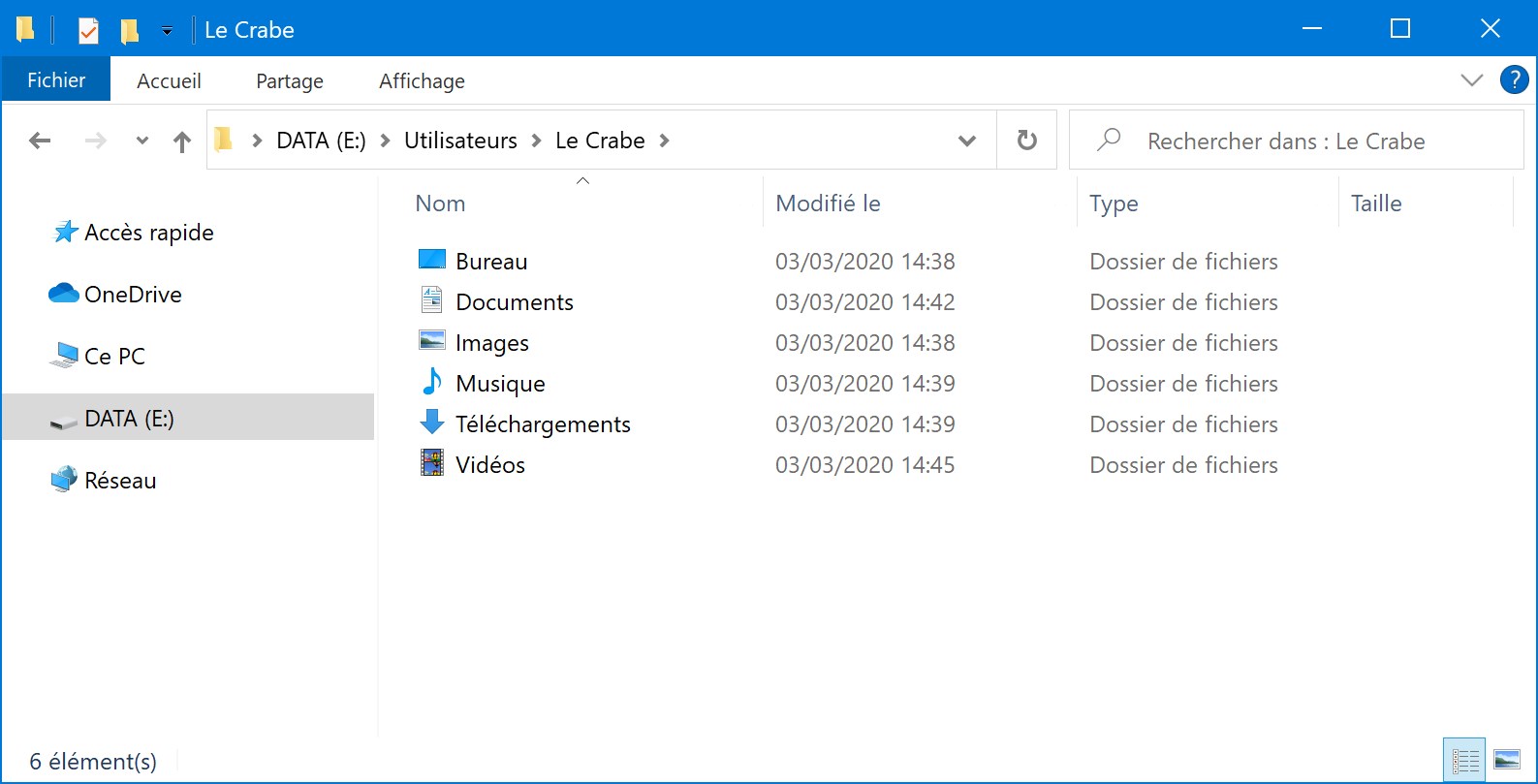Open Help with the question mark icon
This screenshot has width=1538, height=784.
point(1514,79)
